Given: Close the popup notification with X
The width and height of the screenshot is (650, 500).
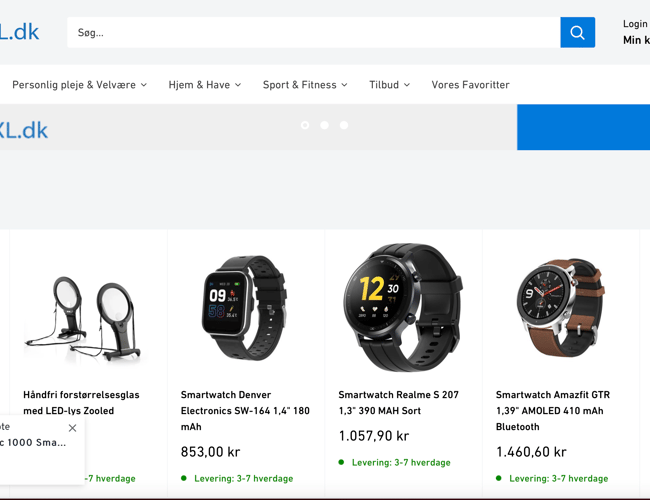Looking at the screenshot, I should [x=73, y=428].
